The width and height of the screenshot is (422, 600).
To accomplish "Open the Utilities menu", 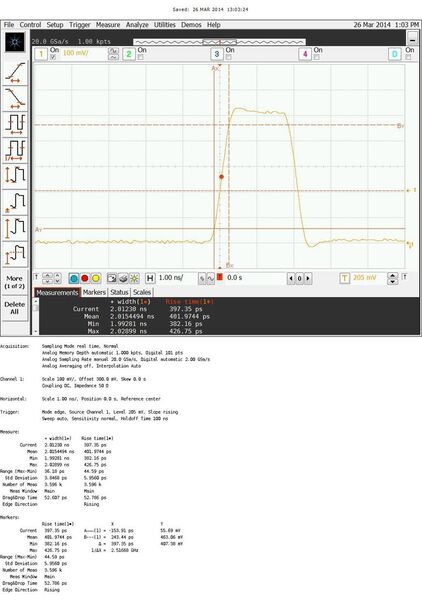I will click(x=165, y=24).
